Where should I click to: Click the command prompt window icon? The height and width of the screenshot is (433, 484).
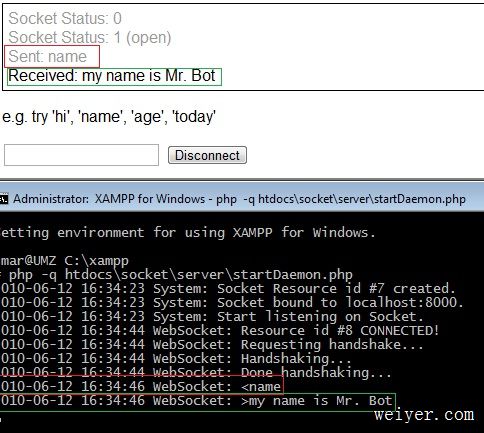pos(4,199)
